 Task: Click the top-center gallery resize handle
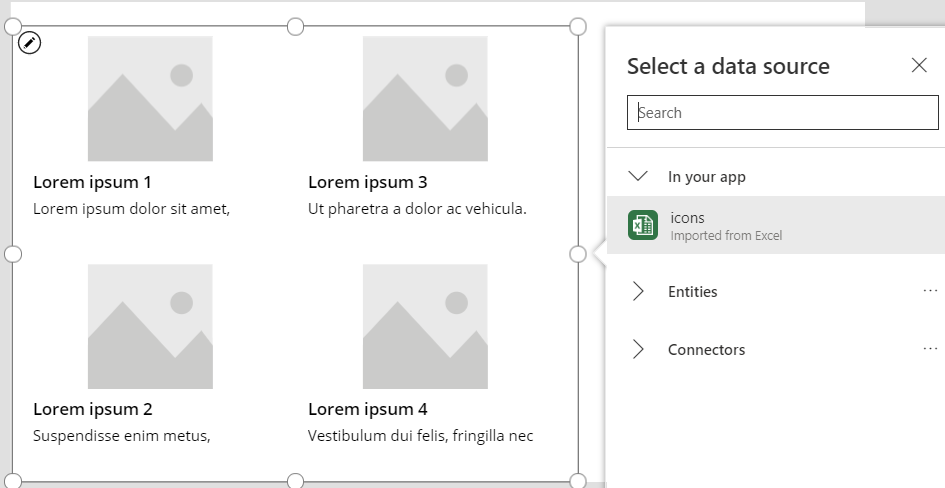point(295,27)
